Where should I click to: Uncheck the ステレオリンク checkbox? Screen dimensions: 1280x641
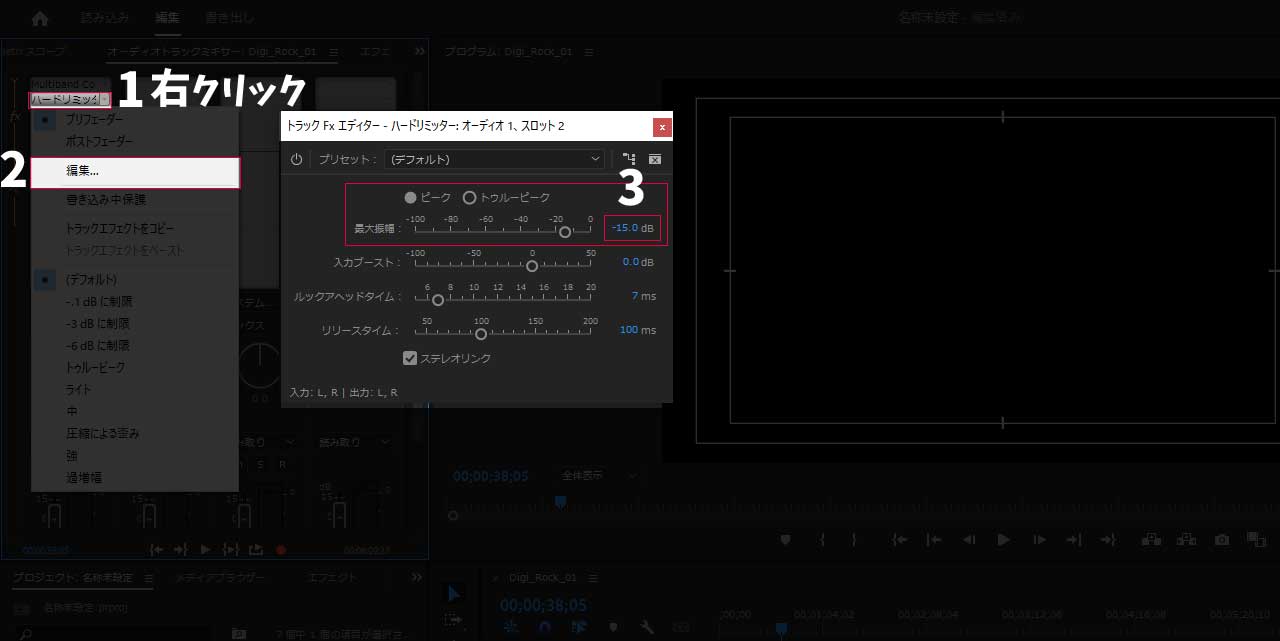(410, 358)
